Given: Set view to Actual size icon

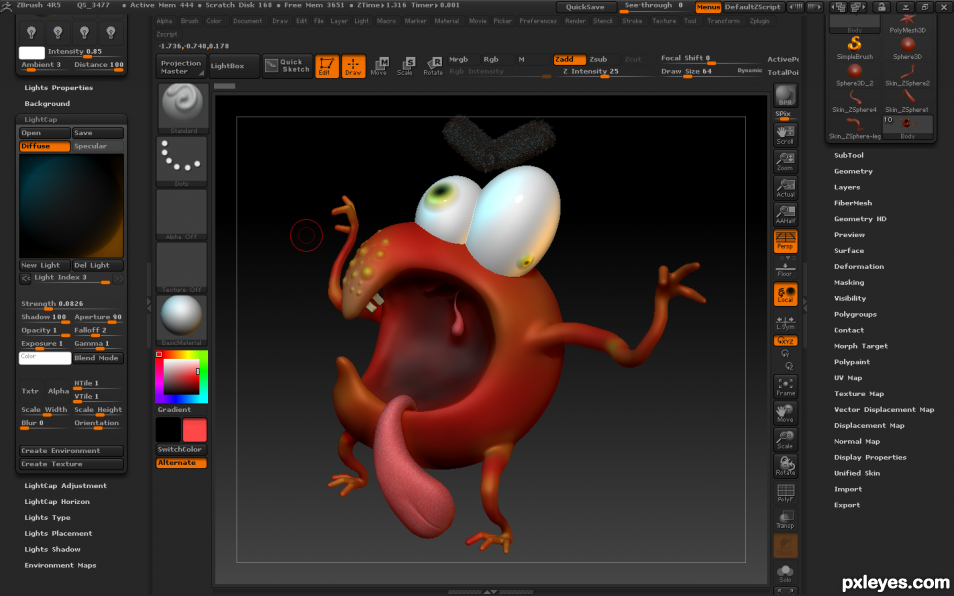Looking at the screenshot, I should tap(785, 188).
